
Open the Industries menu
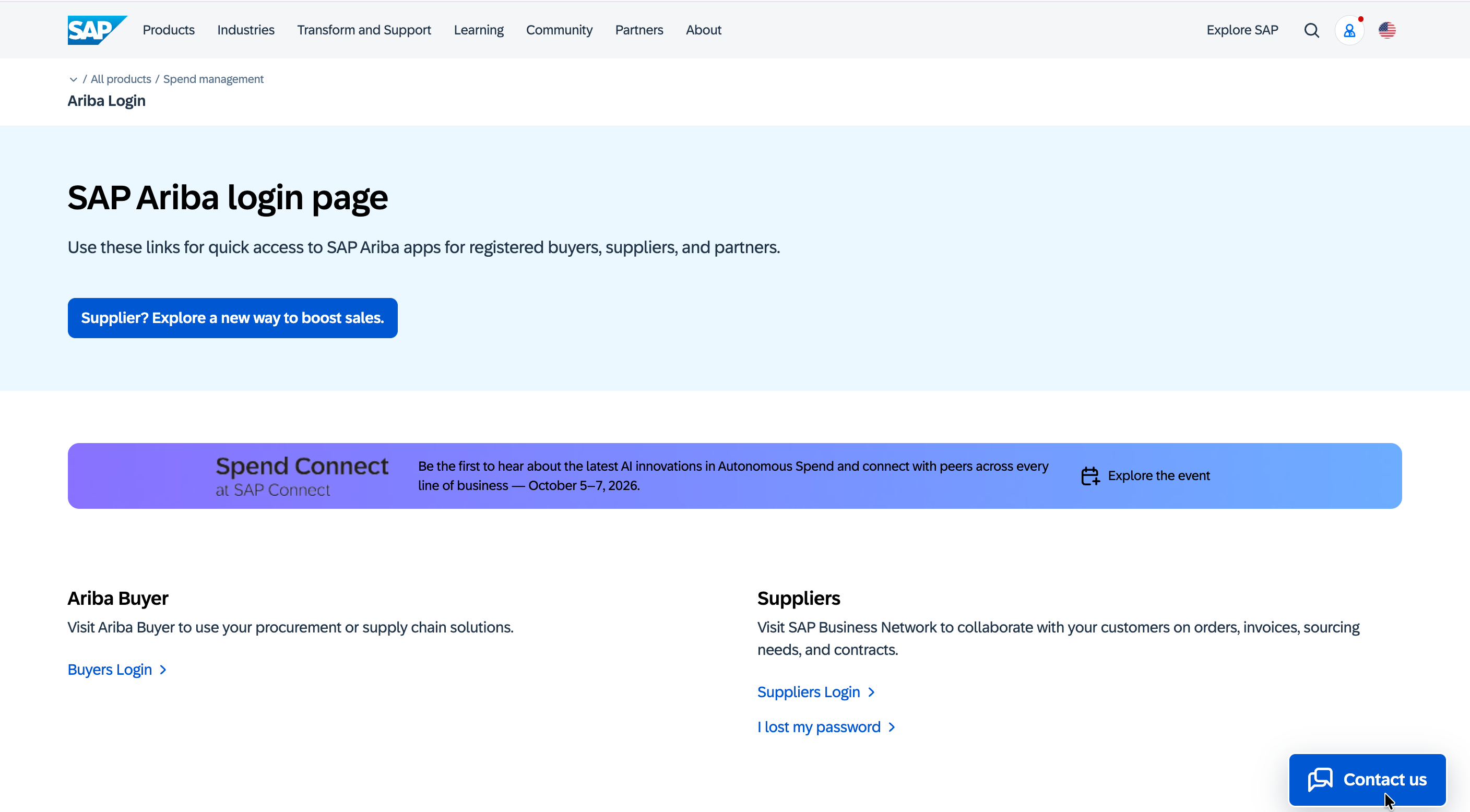245,30
